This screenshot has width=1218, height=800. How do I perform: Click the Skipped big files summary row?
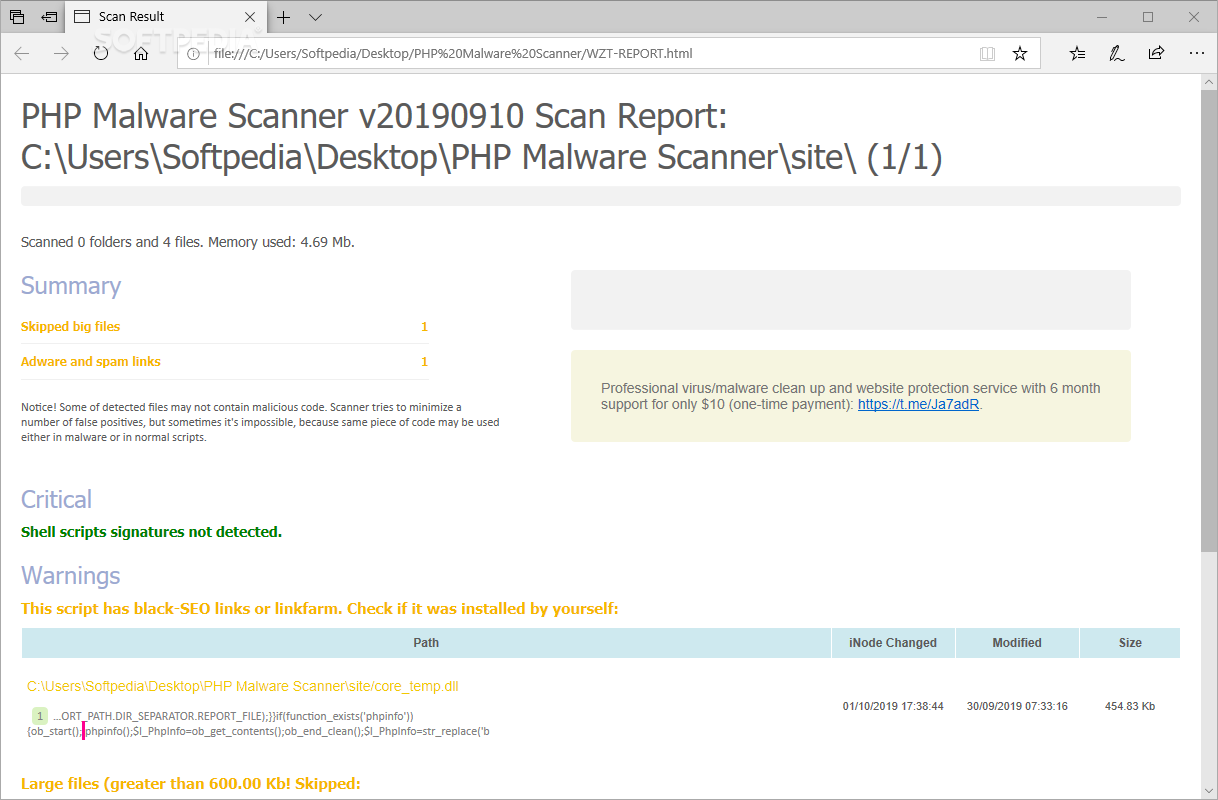point(224,327)
